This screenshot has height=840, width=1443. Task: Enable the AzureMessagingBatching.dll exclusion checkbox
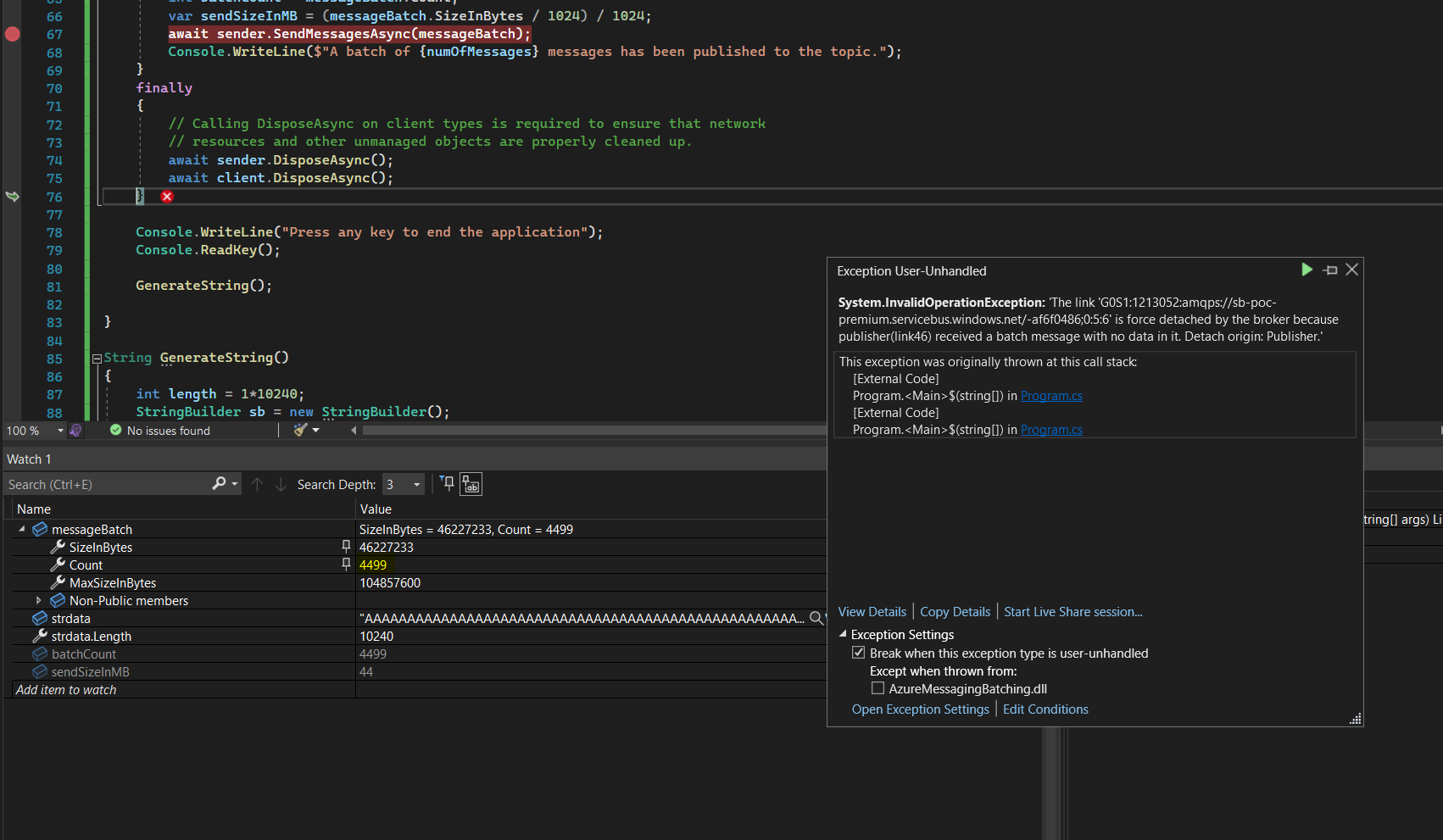[x=877, y=687]
